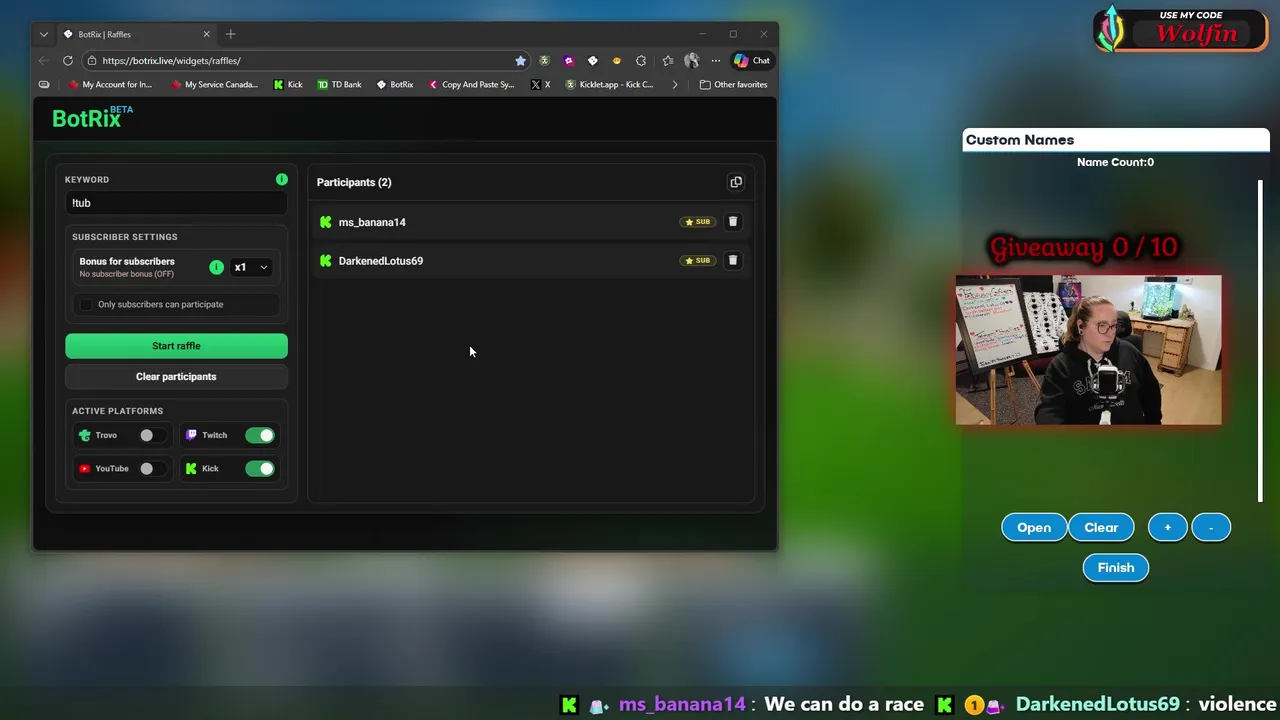Image resolution: width=1280 pixels, height=720 pixels.
Task: Click the Kick icon in Active Platforms
Action: coord(191,468)
